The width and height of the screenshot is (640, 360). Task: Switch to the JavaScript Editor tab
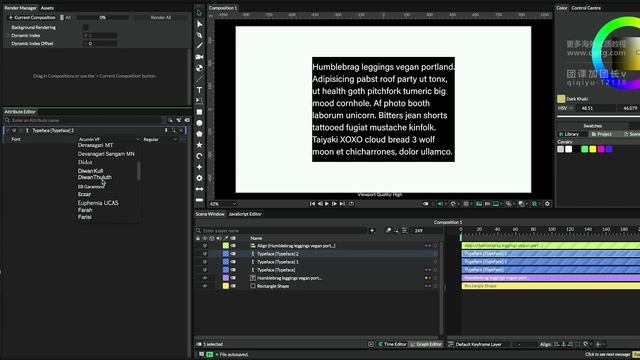click(x=245, y=214)
